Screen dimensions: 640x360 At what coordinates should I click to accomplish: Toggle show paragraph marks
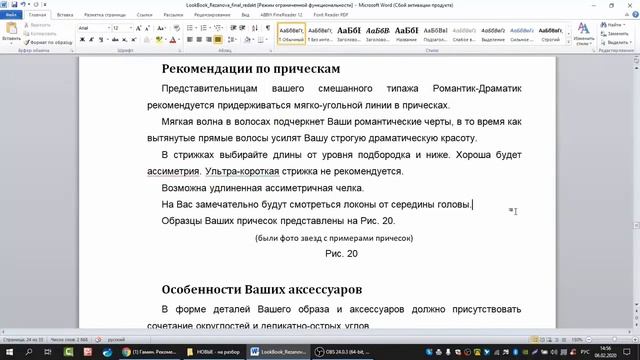[268, 28]
